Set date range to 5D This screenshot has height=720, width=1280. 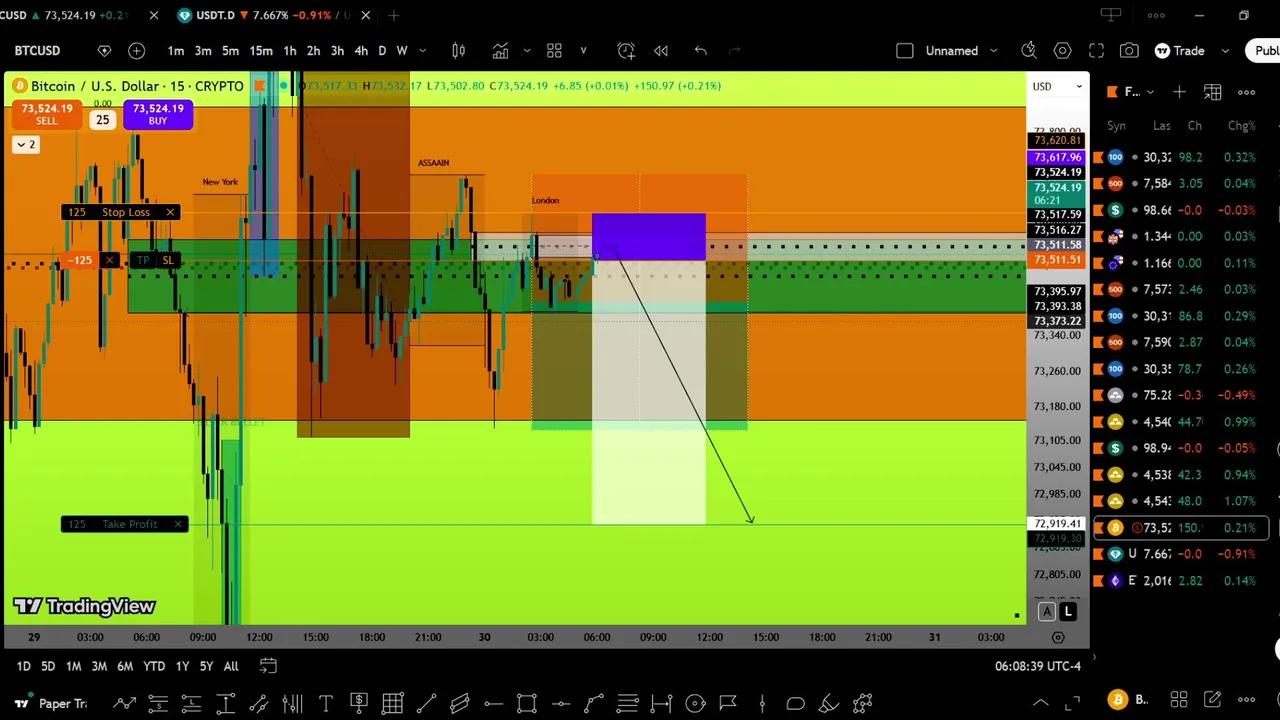coord(48,666)
